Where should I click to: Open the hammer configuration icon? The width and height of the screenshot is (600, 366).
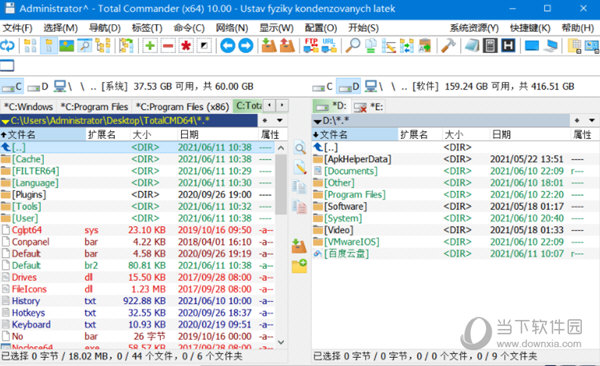(448, 46)
